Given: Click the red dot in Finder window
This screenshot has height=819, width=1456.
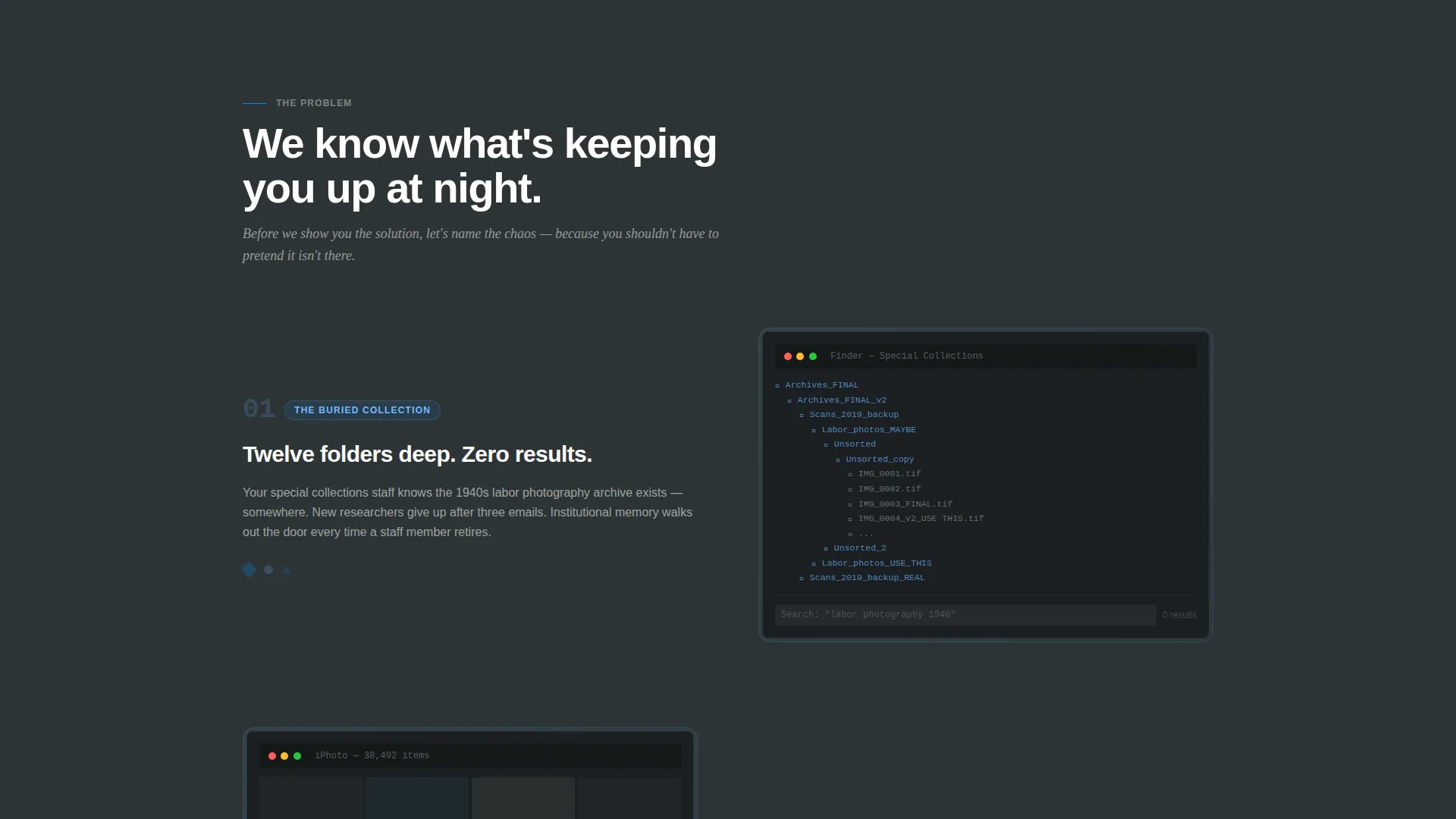Looking at the screenshot, I should [788, 356].
